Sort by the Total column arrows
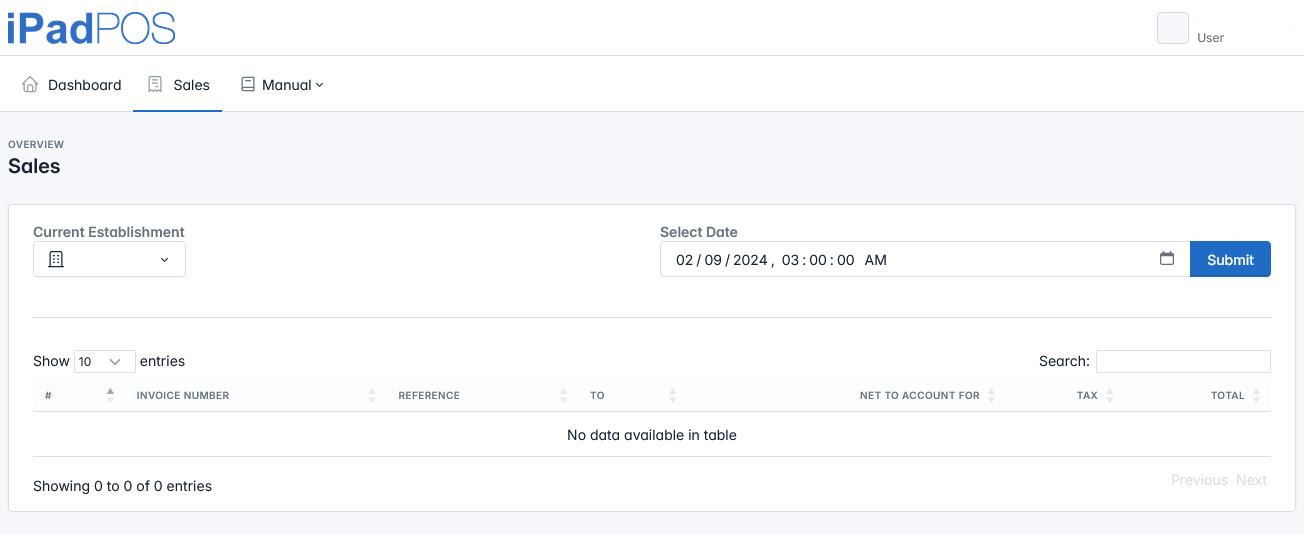Screen dimensions: 1304x534 [1256, 395]
